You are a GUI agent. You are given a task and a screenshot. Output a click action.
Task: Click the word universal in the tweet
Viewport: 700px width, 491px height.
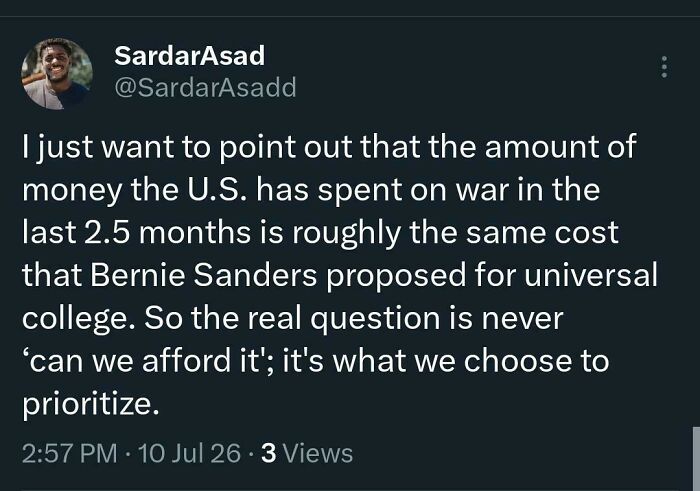coord(591,275)
